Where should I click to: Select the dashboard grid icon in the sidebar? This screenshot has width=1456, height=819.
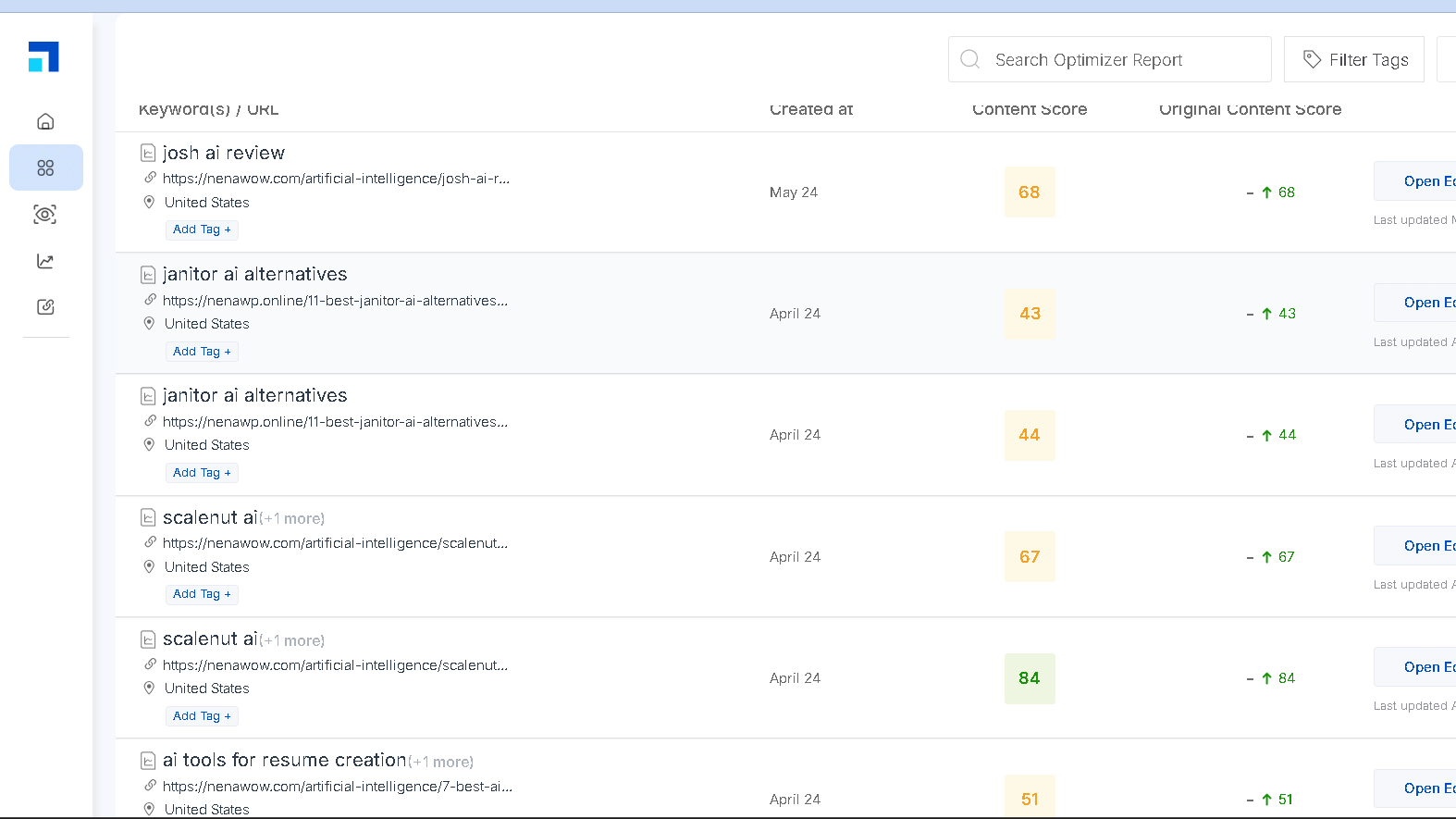(x=45, y=168)
